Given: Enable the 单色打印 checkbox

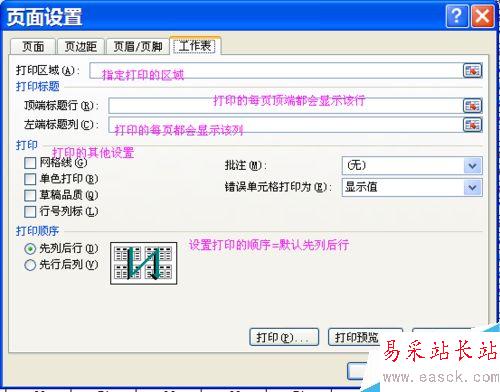Looking at the screenshot, I should [30, 179].
